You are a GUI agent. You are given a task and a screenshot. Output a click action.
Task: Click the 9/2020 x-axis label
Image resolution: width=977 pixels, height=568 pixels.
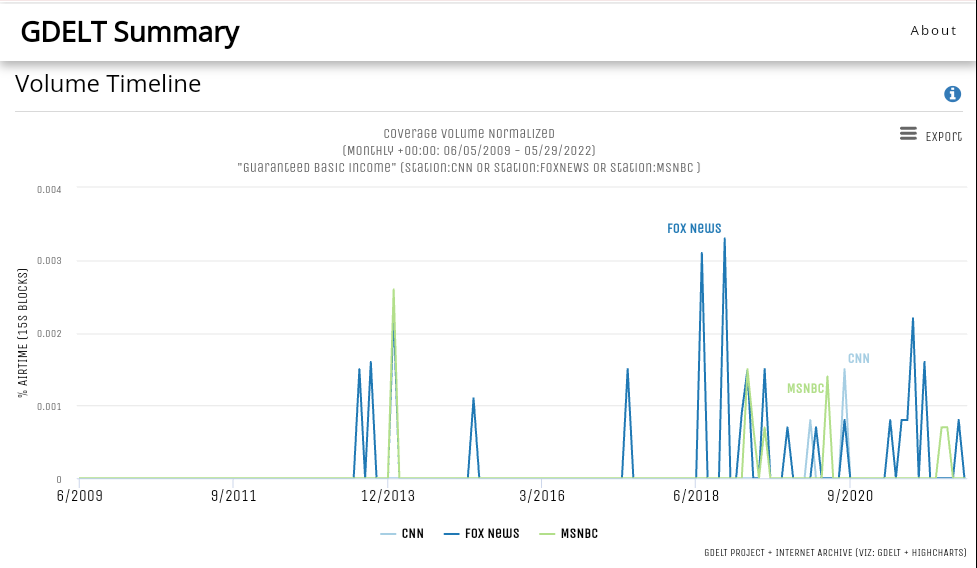[x=850, y=496]
